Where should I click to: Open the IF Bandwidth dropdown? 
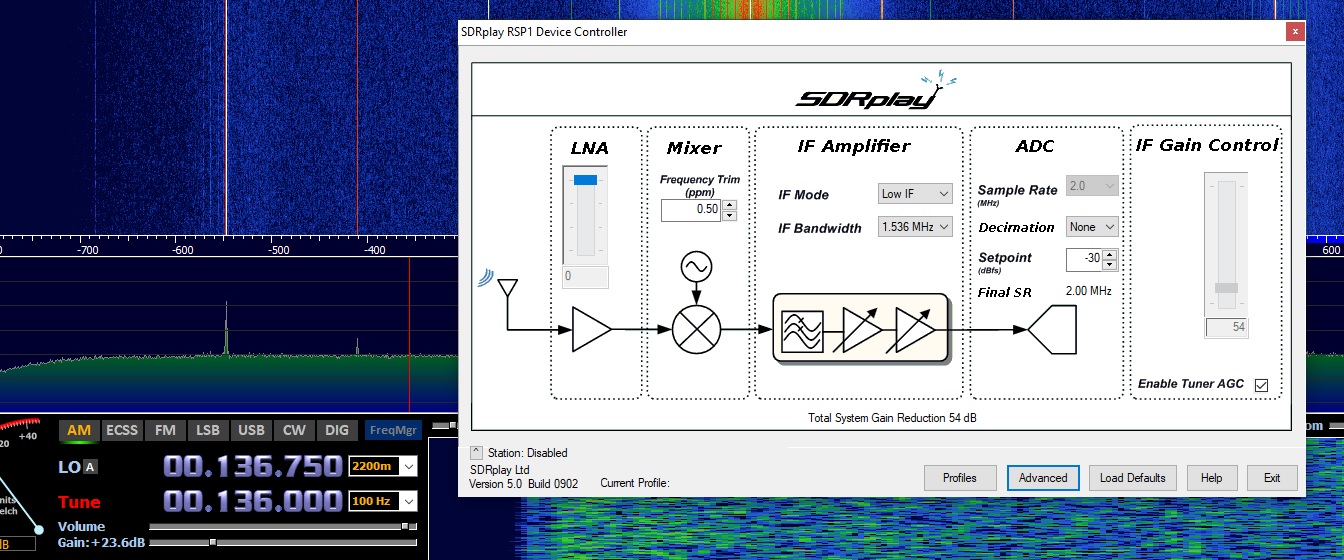coord(915,227)
